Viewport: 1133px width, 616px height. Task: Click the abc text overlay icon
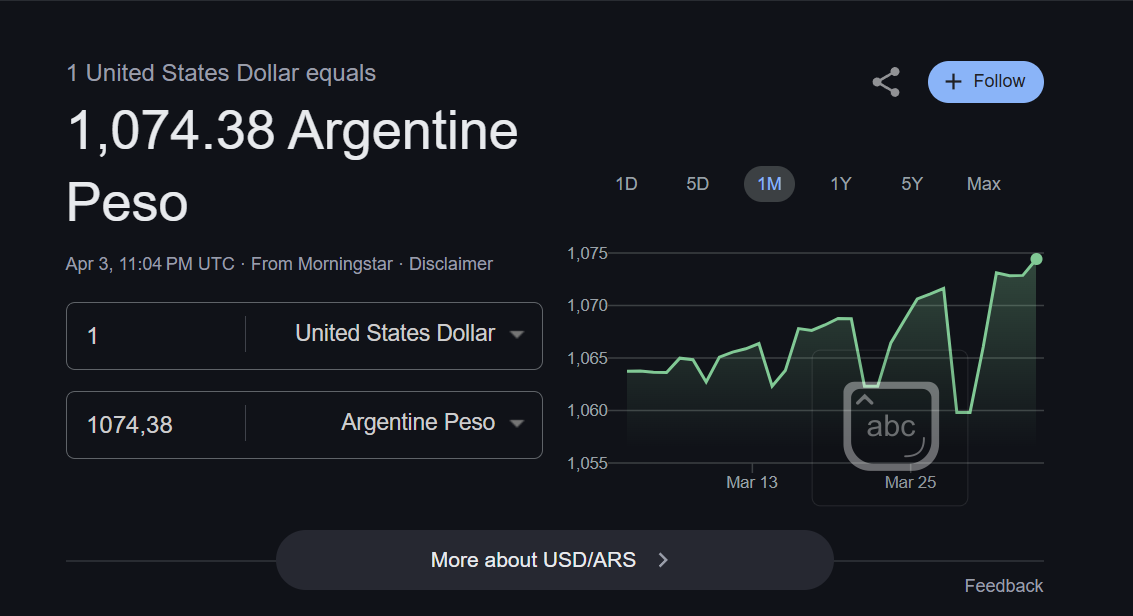click(891, 426)
